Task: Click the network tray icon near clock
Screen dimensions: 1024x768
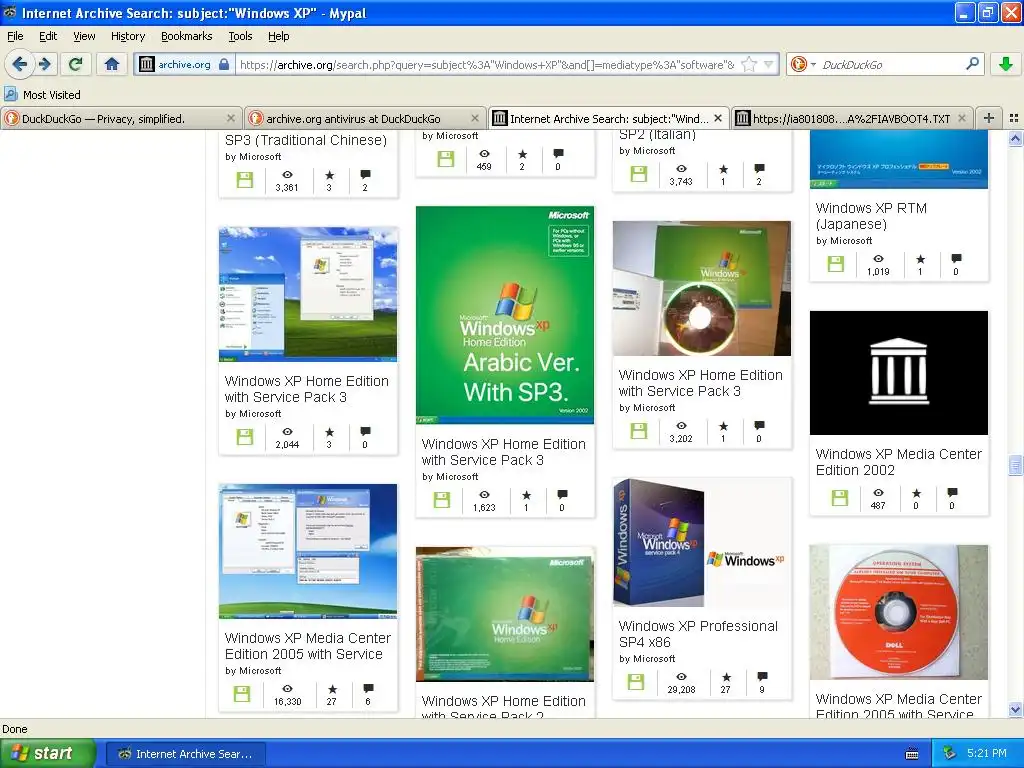Action: coord(949,754)
